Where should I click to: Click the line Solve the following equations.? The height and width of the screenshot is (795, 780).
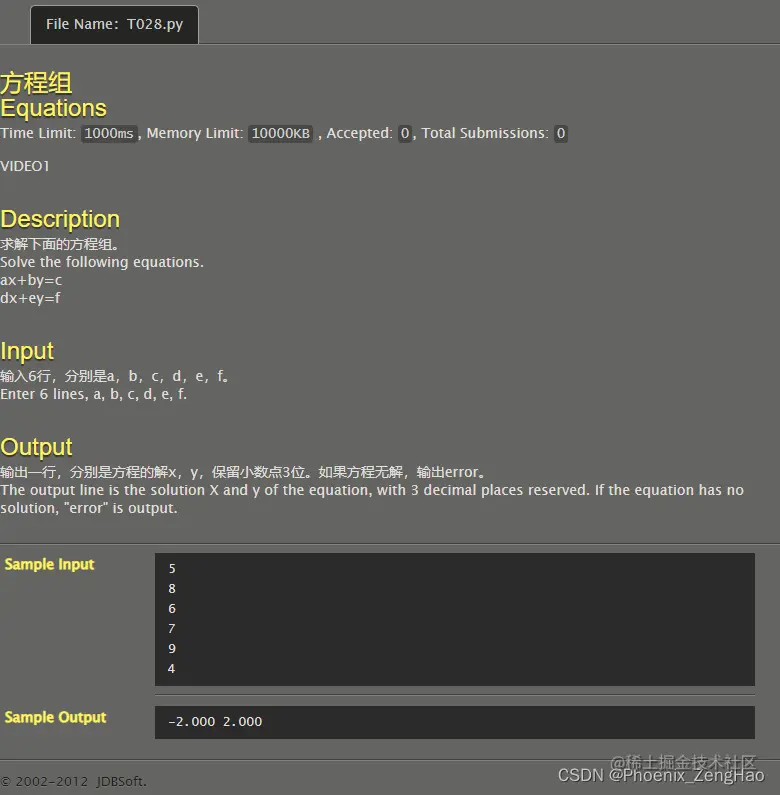102,262
